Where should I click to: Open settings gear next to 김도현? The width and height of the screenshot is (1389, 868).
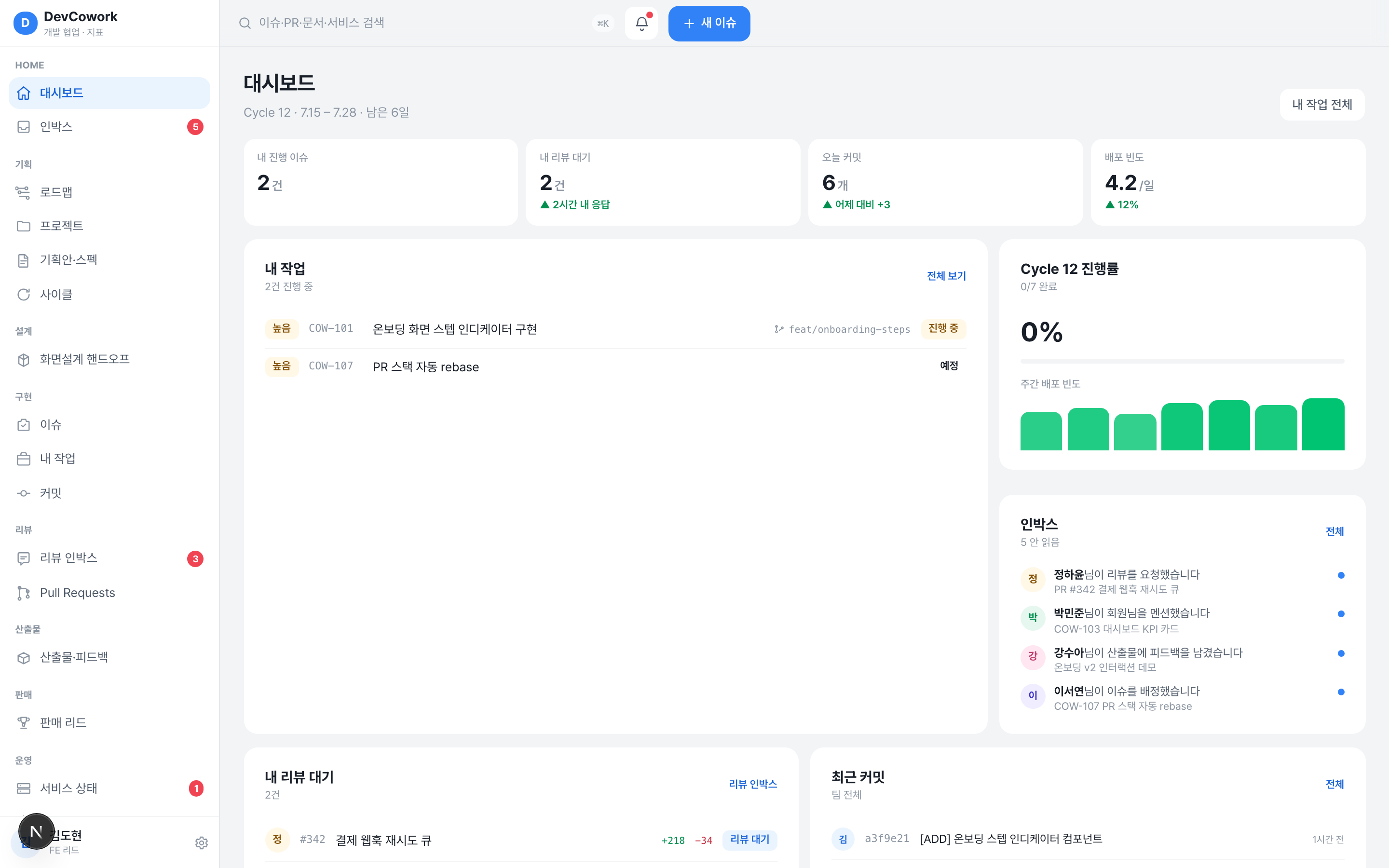202,843
